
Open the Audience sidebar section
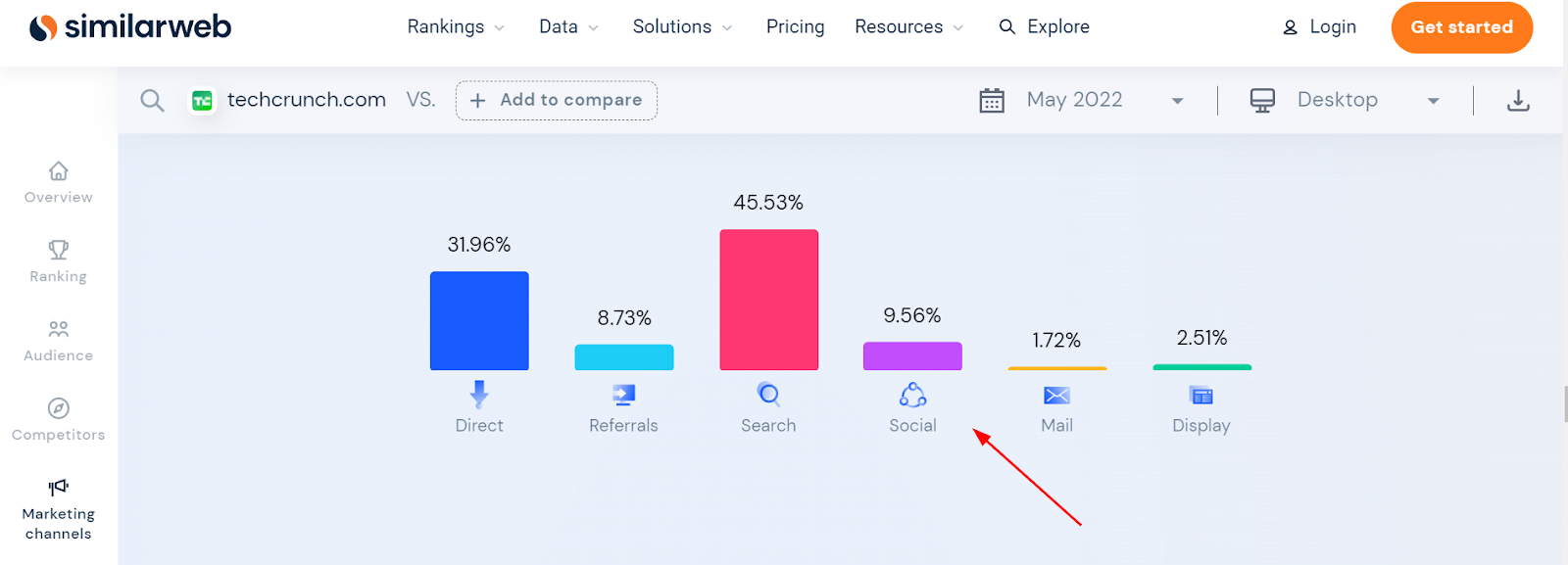[x=59, y=341]
